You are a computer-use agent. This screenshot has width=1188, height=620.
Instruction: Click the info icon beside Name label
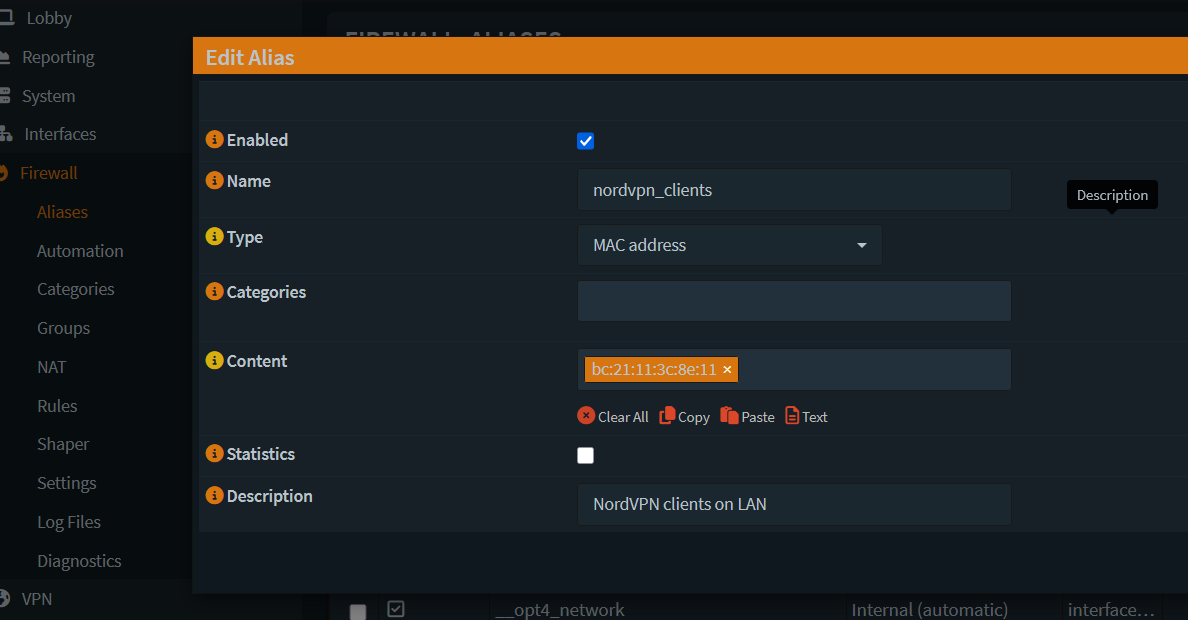(x=214, y=181)
